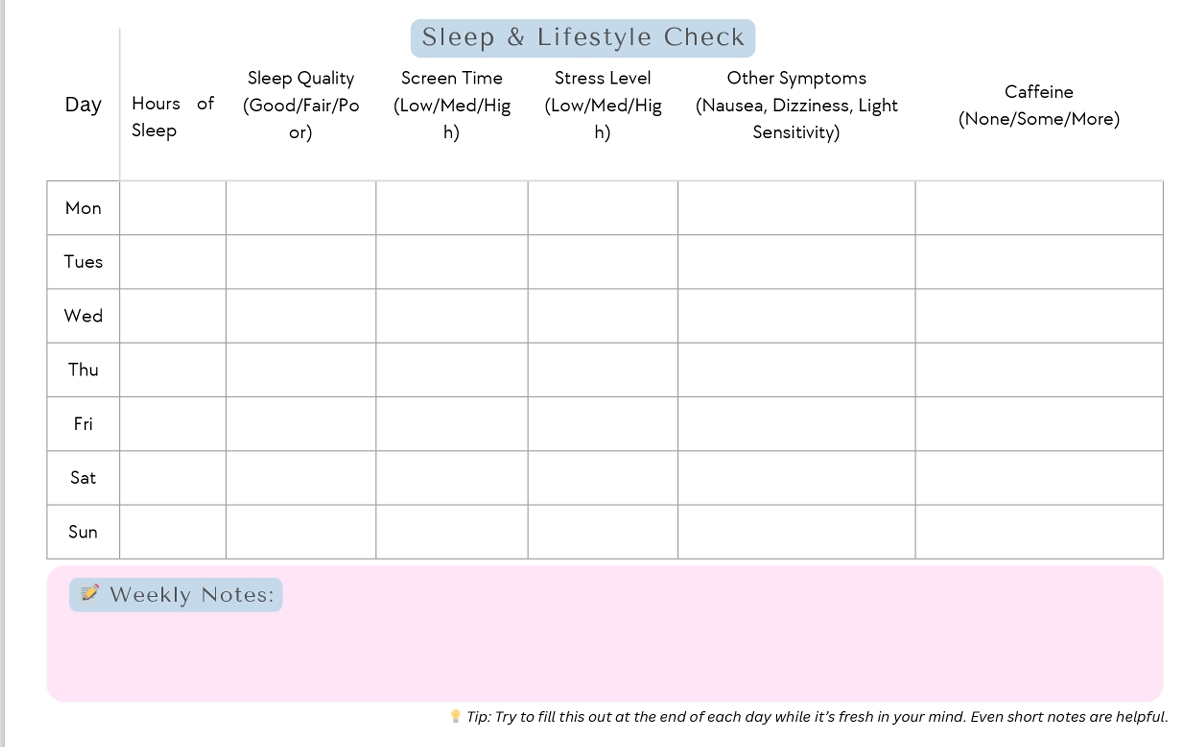
Task: Select the Sleep & Lifestyle Check title
Action: [583, 37]
